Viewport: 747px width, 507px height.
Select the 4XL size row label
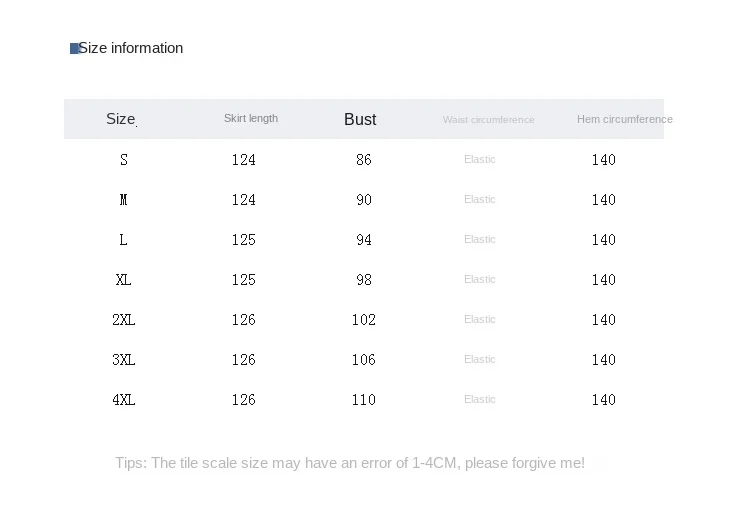(x=124, y=400)
